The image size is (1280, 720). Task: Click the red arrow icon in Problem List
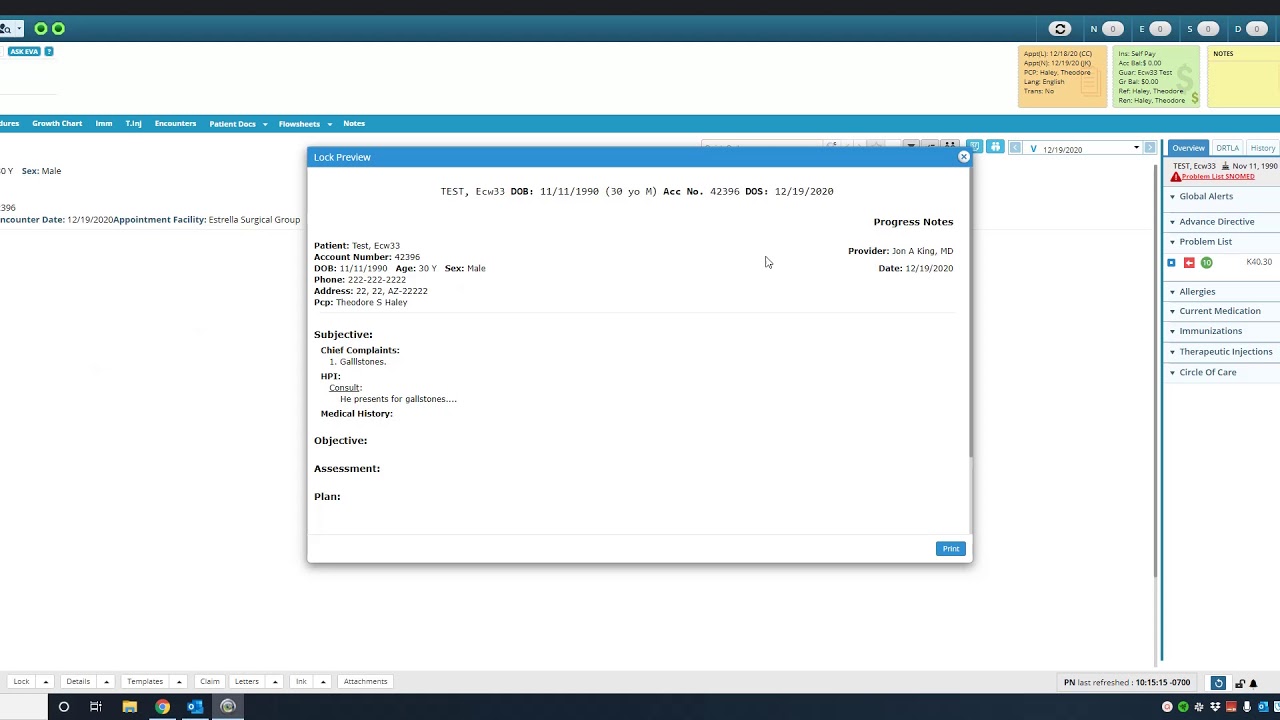point(1189,263)
